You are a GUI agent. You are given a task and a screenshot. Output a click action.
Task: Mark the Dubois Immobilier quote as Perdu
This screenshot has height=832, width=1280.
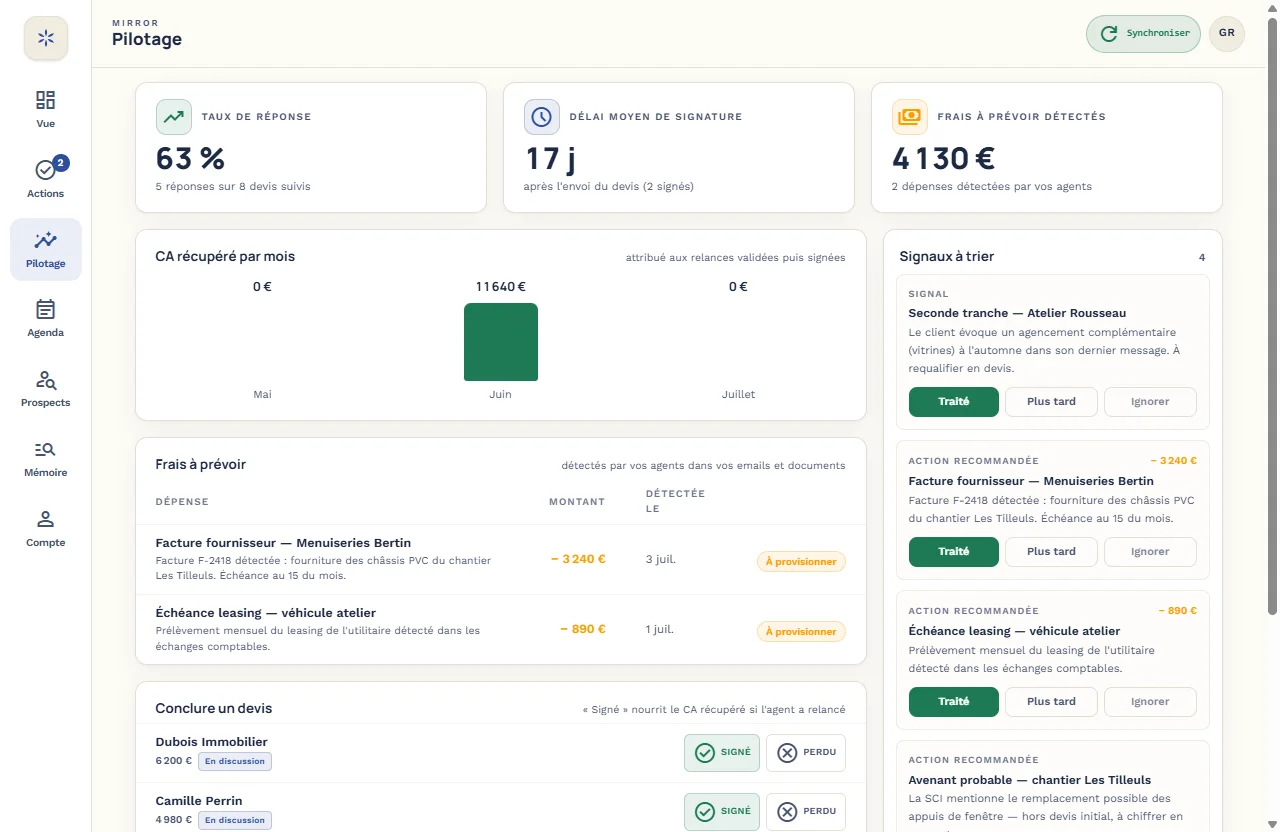[x=806, y=753]
